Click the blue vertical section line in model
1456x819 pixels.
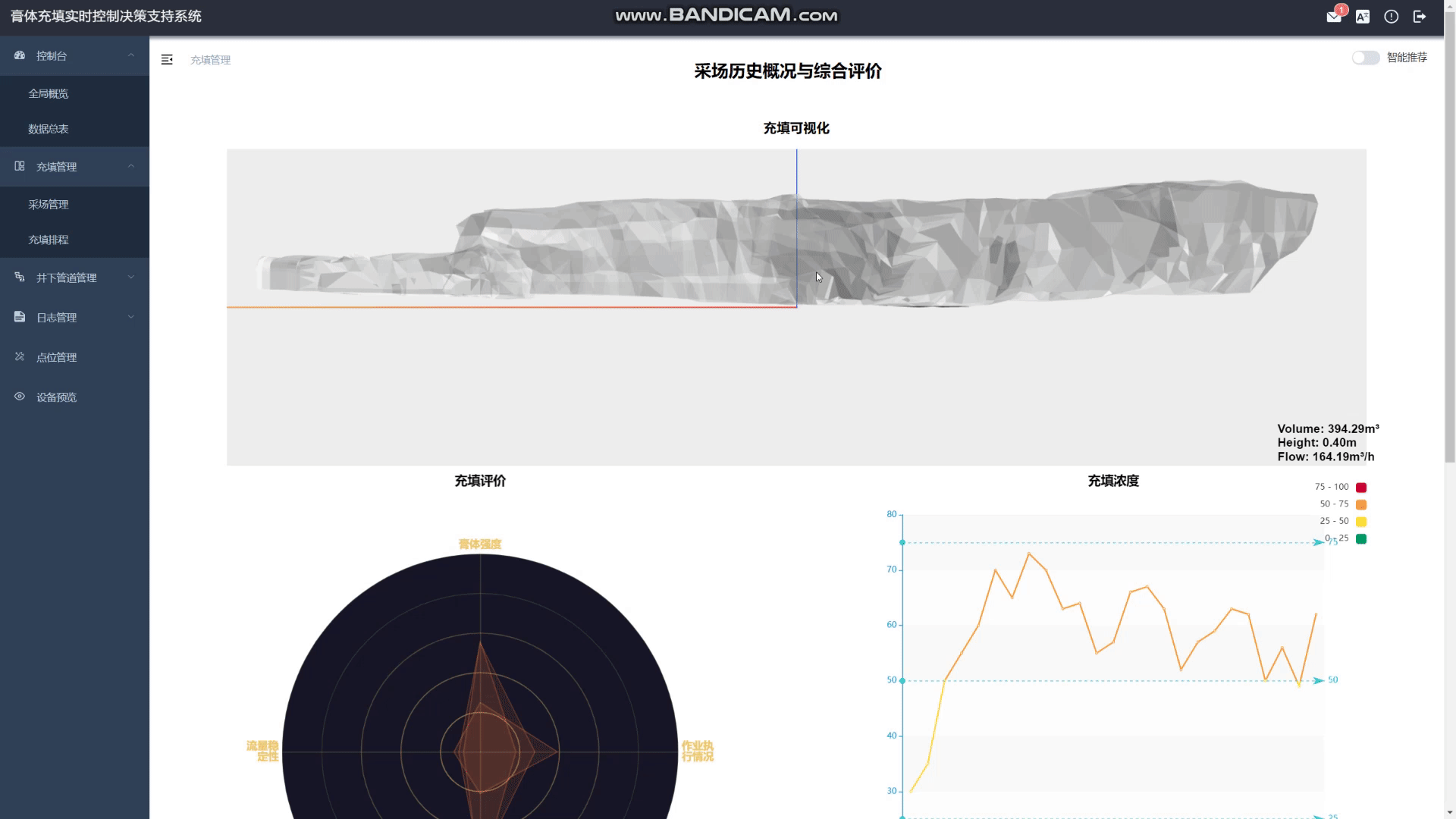[x=796, y=227]
